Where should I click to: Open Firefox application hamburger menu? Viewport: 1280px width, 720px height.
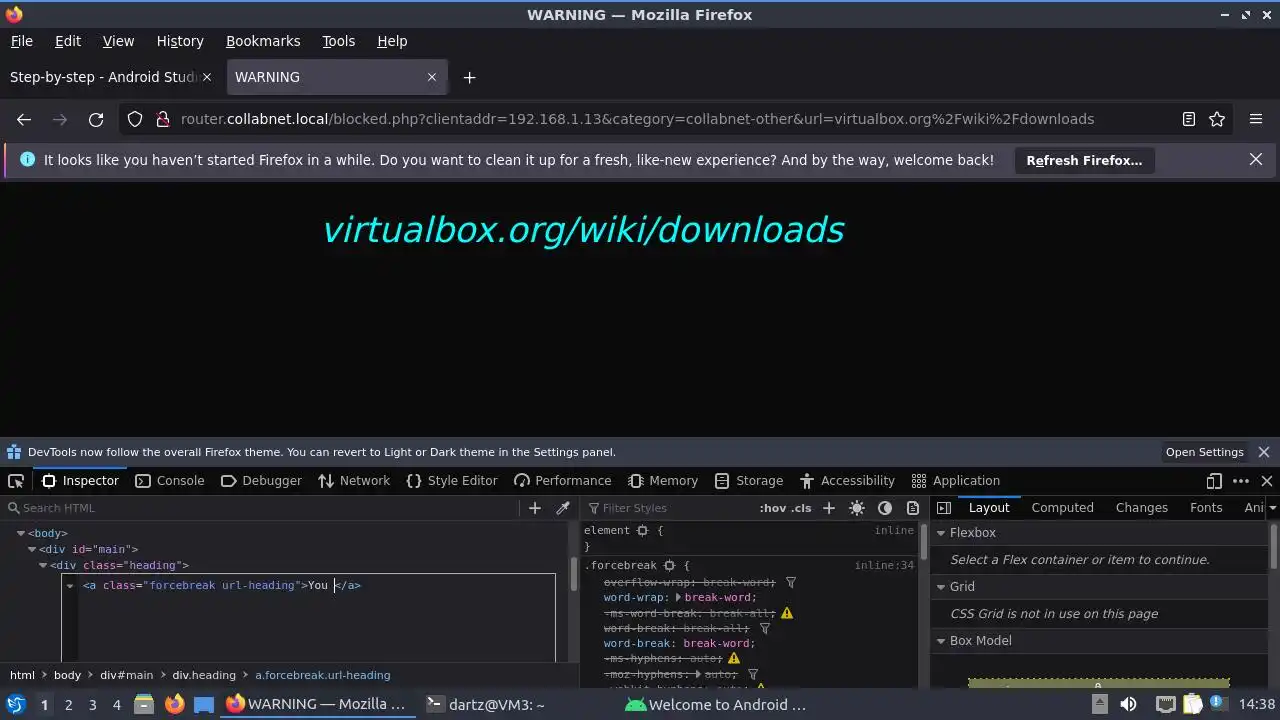point(1256,119)
